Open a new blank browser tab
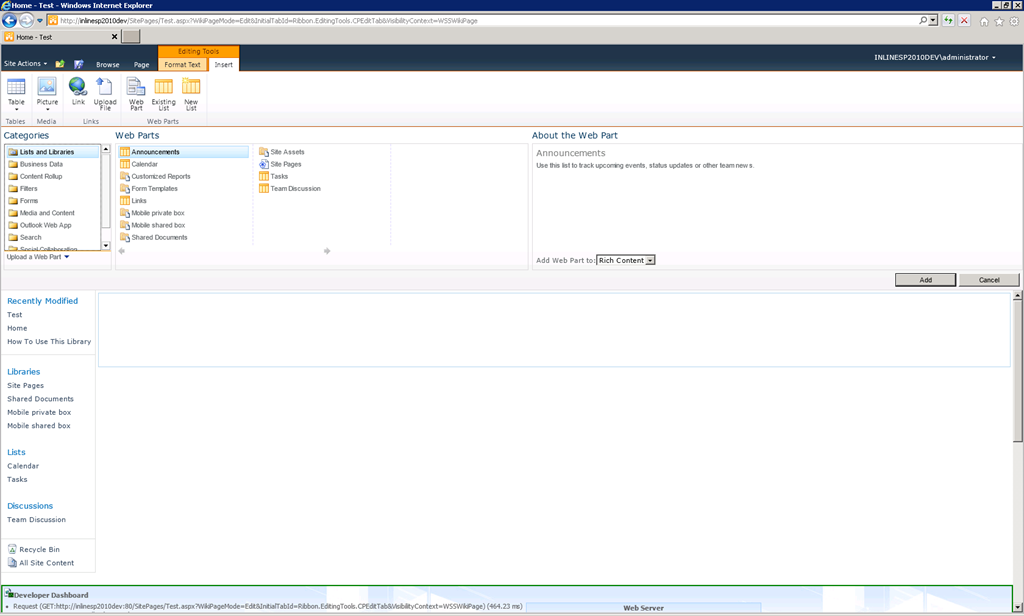 131,37
